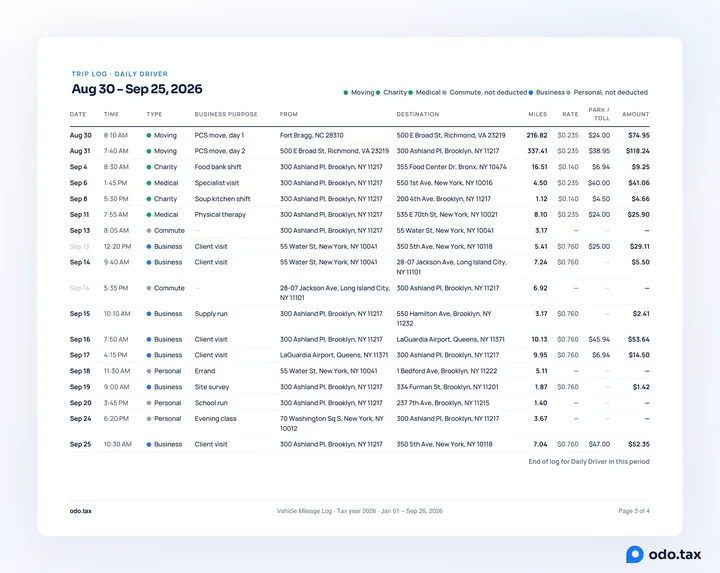Click the 'Medical' legend label
This screenshot has width=720, height=573.
[428, 93]
